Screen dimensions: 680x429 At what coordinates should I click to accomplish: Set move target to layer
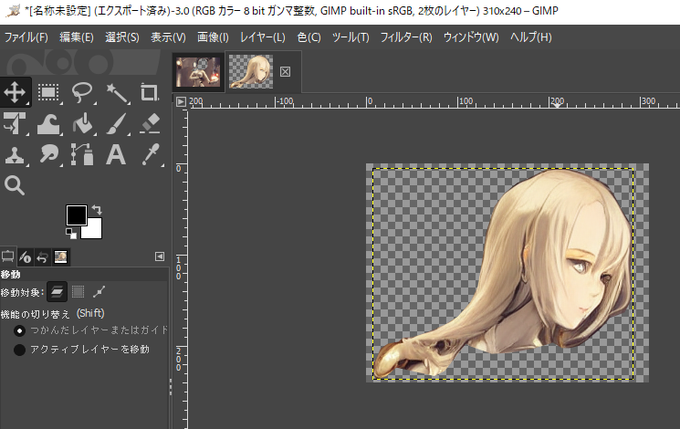pyautogui.click(x=57, y=292)
